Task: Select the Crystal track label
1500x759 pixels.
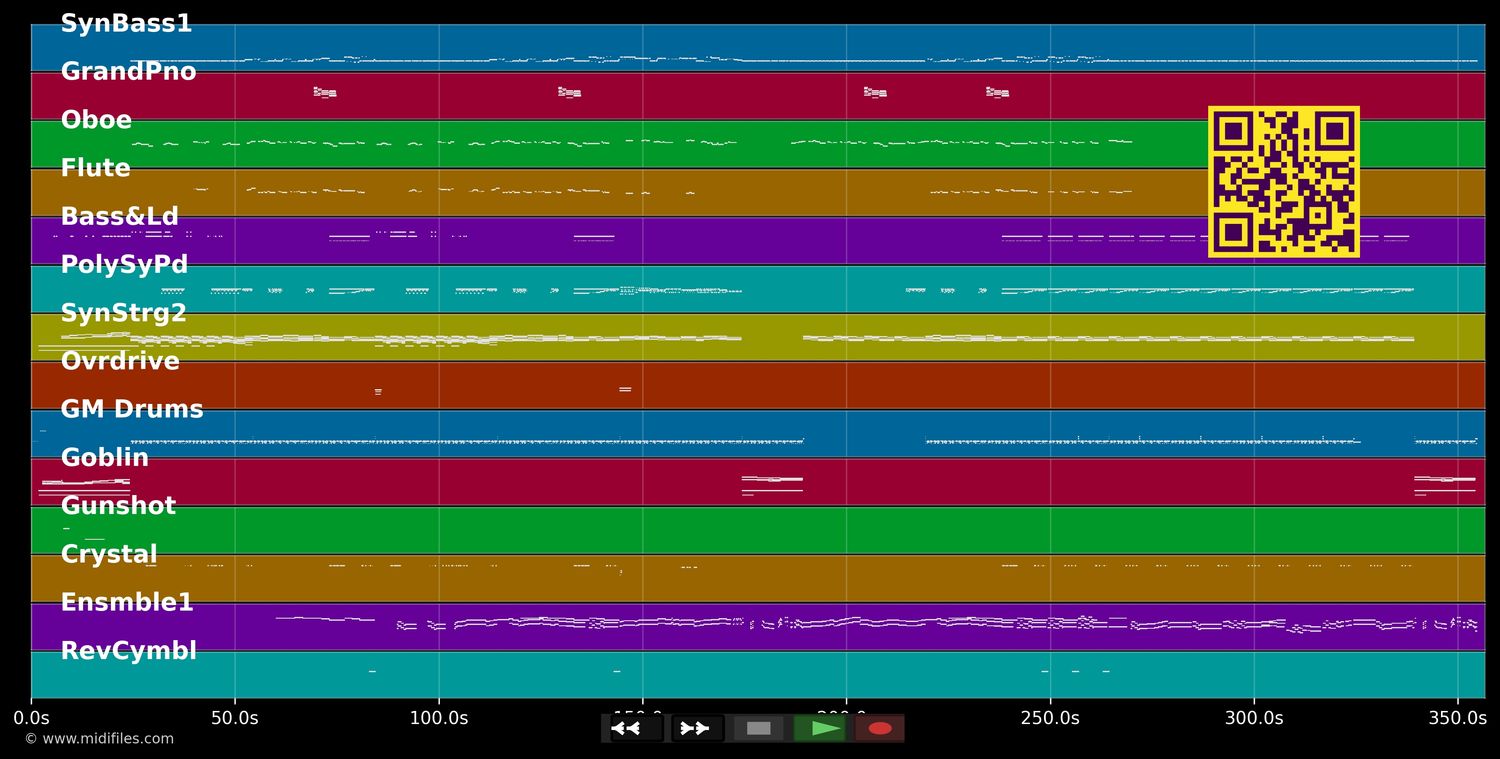Action: tap(109, 554)
